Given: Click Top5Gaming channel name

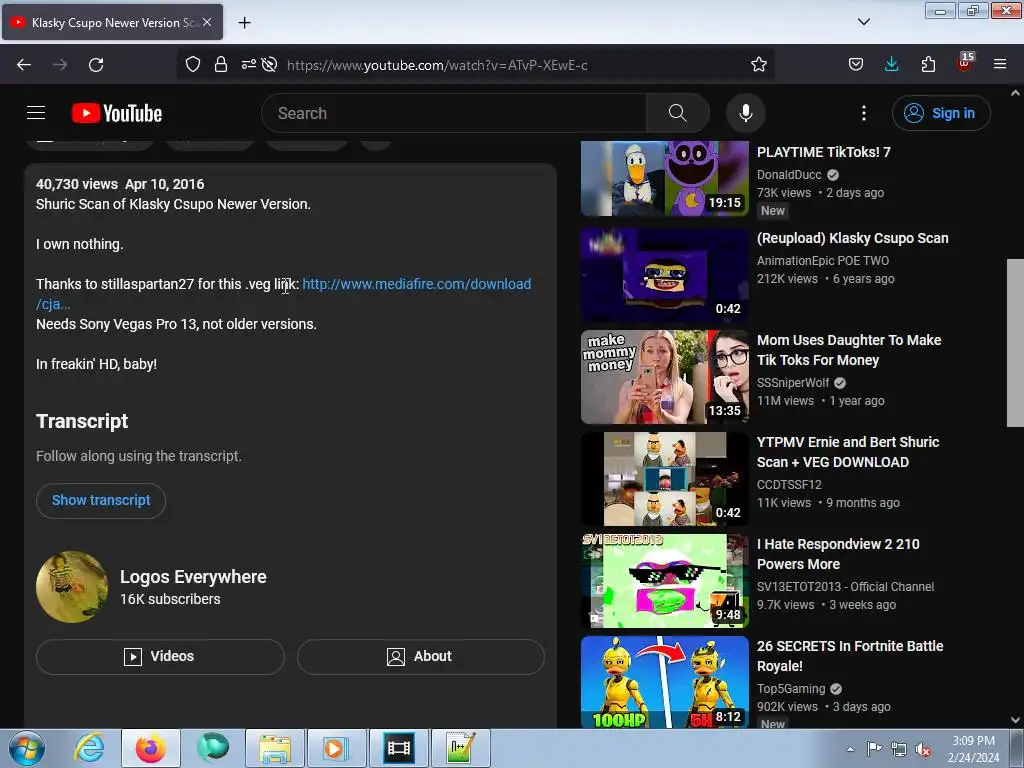Looking at the screenshot, I should [791, 688].
